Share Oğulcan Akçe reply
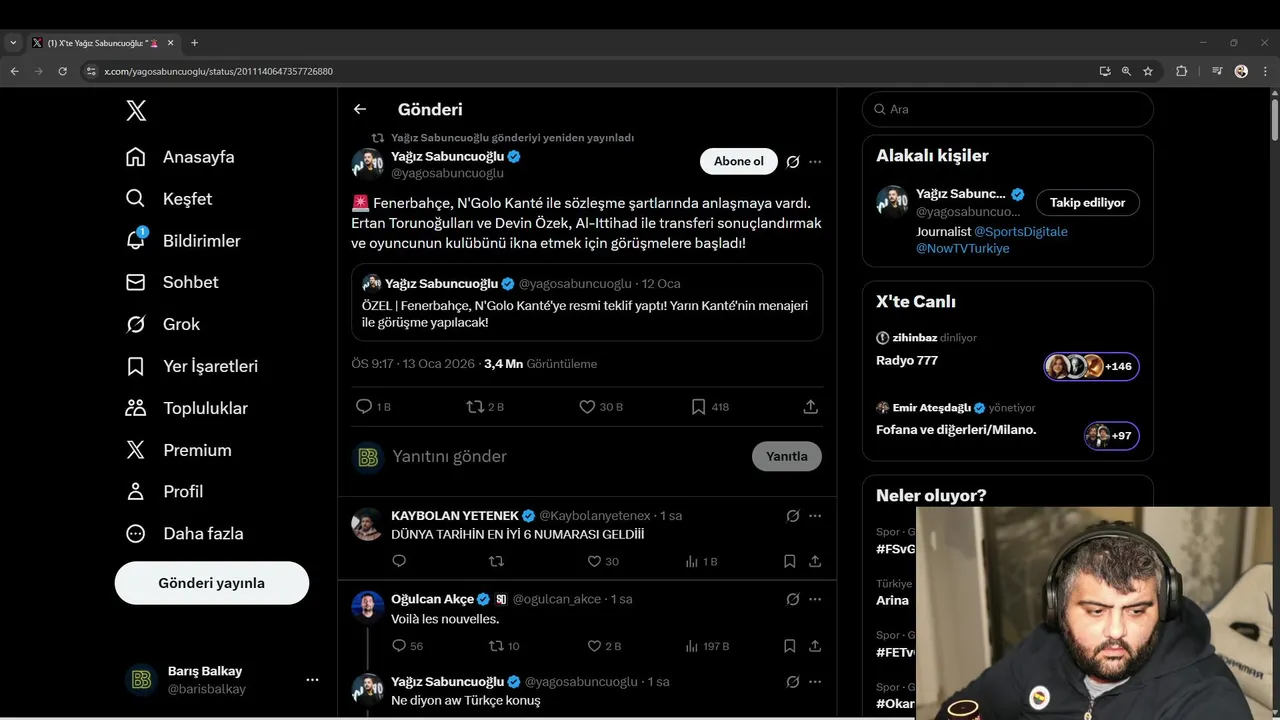Image resolution: width=1280 pixels, height=720 pixels. (815, 646)
